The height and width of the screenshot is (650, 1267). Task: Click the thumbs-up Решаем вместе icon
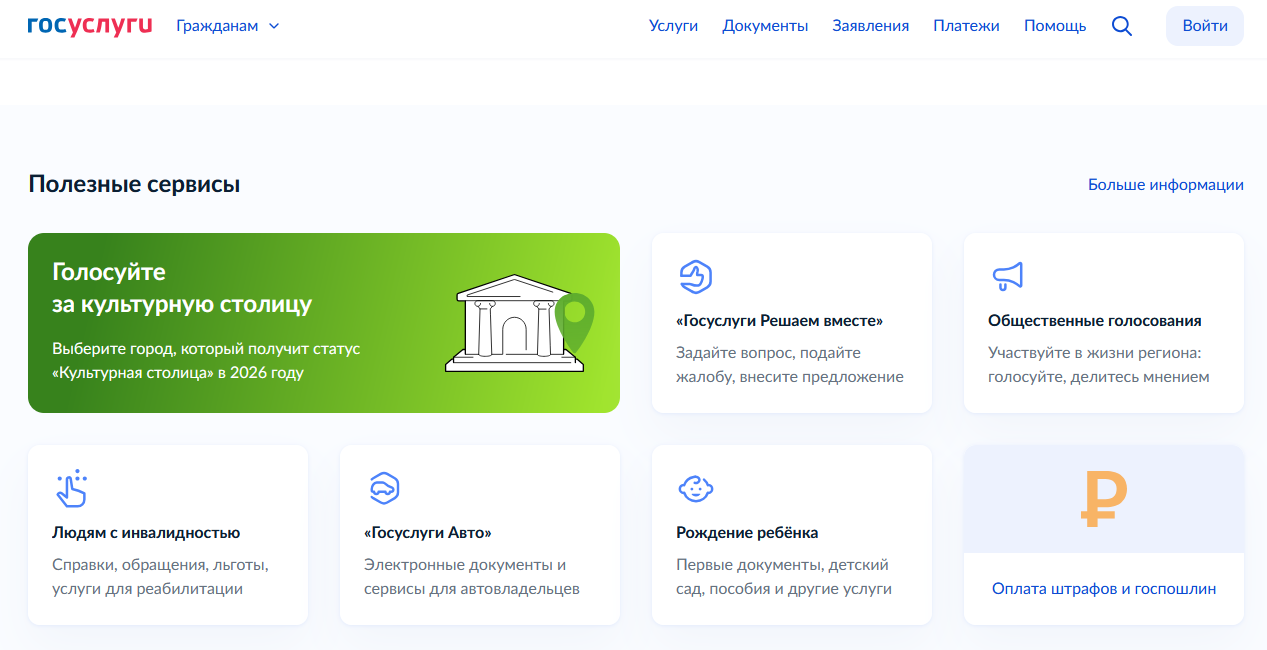click(694, 276)
